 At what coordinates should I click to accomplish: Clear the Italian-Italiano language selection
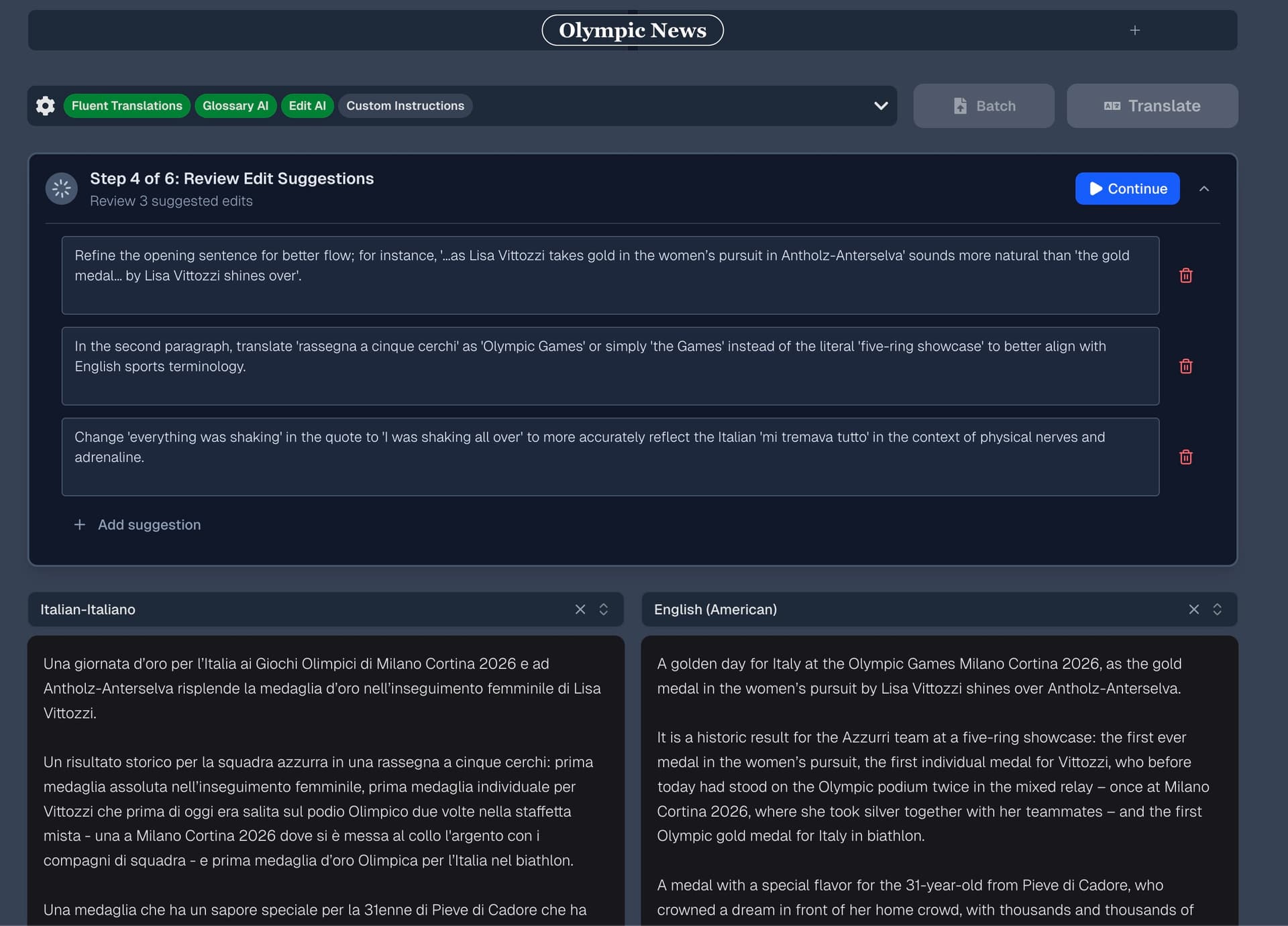tap(580, 610)
